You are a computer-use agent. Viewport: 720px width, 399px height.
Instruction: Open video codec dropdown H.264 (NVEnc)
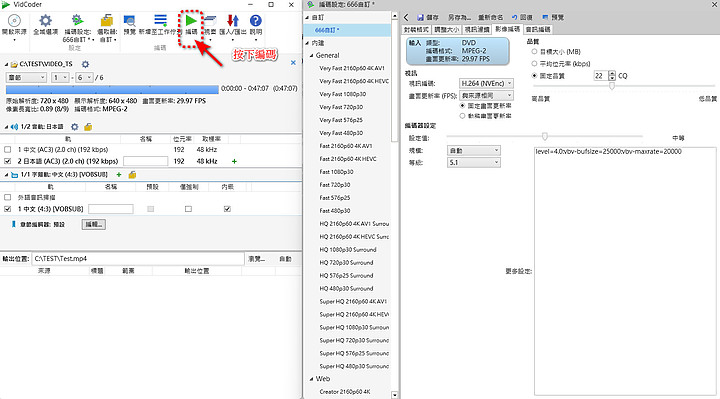(486, 84)
